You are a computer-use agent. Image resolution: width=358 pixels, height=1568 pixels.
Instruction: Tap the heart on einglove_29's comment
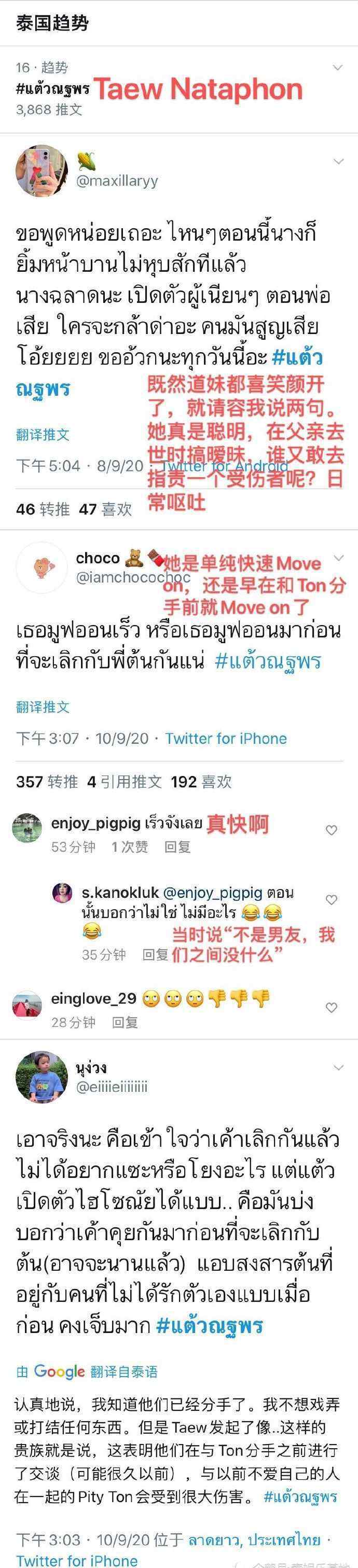331,1008
